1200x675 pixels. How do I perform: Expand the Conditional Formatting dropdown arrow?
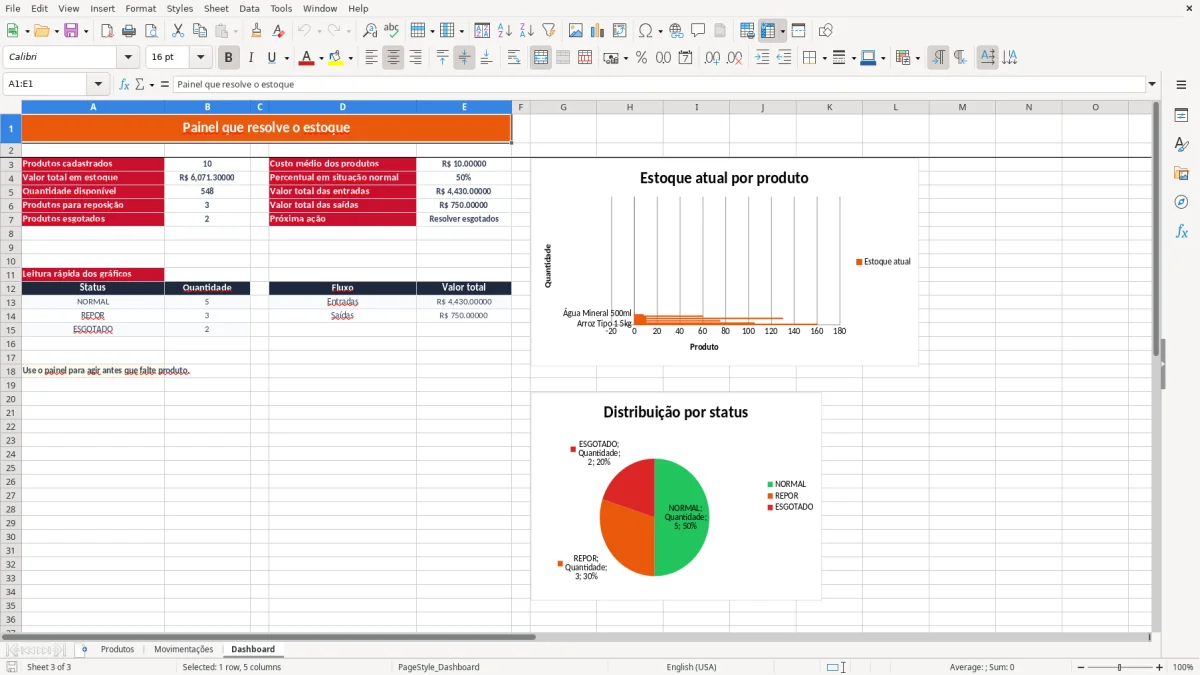click(x=917, y=58)
